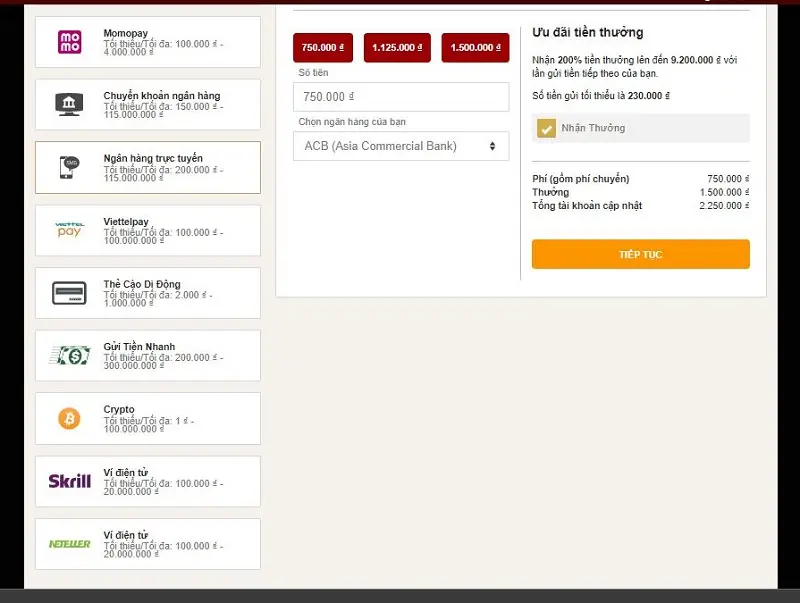800x603 pixels.
Task: Choose the Skrill wallet logo
Action: coord(70,481)
